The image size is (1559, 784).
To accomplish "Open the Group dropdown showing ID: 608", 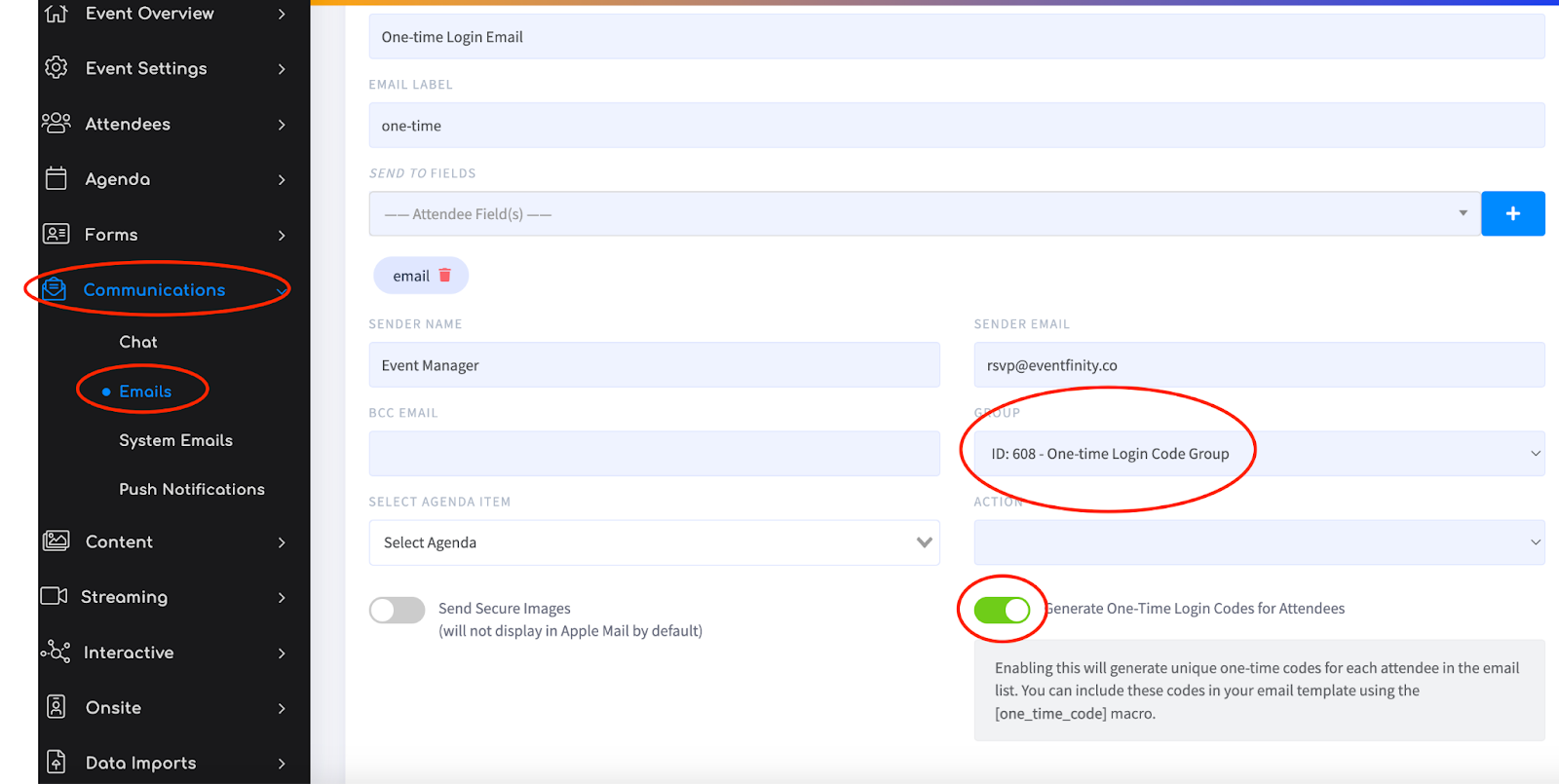I will pyautogui.click(x=1259, y=454).
